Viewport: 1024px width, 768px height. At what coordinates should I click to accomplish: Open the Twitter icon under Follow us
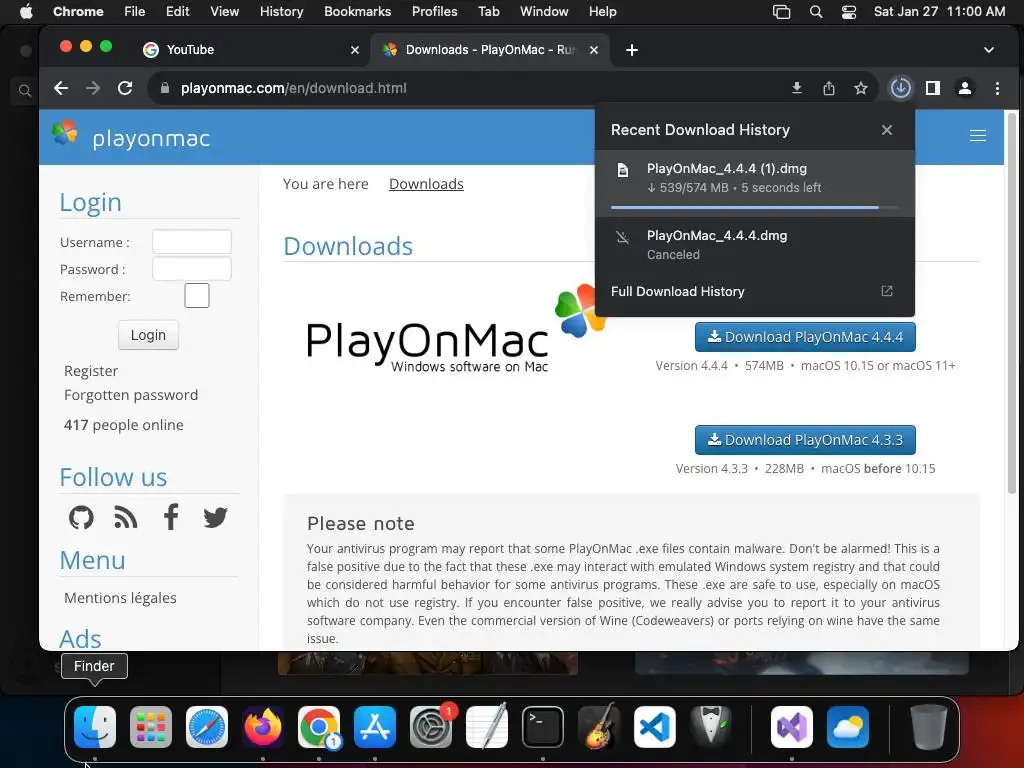215,517
